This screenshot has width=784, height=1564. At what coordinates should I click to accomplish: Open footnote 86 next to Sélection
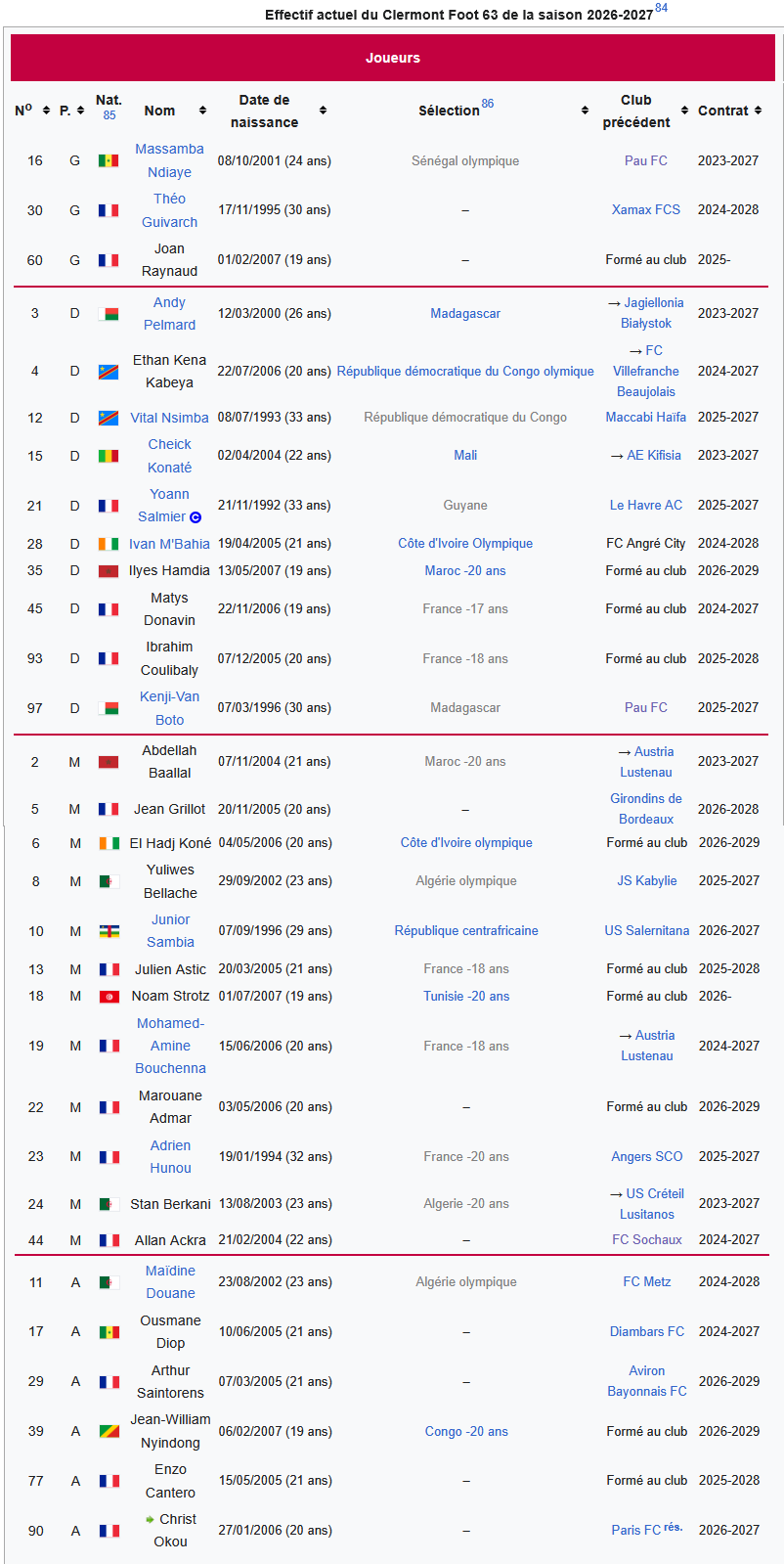click(x=488, y=104)
